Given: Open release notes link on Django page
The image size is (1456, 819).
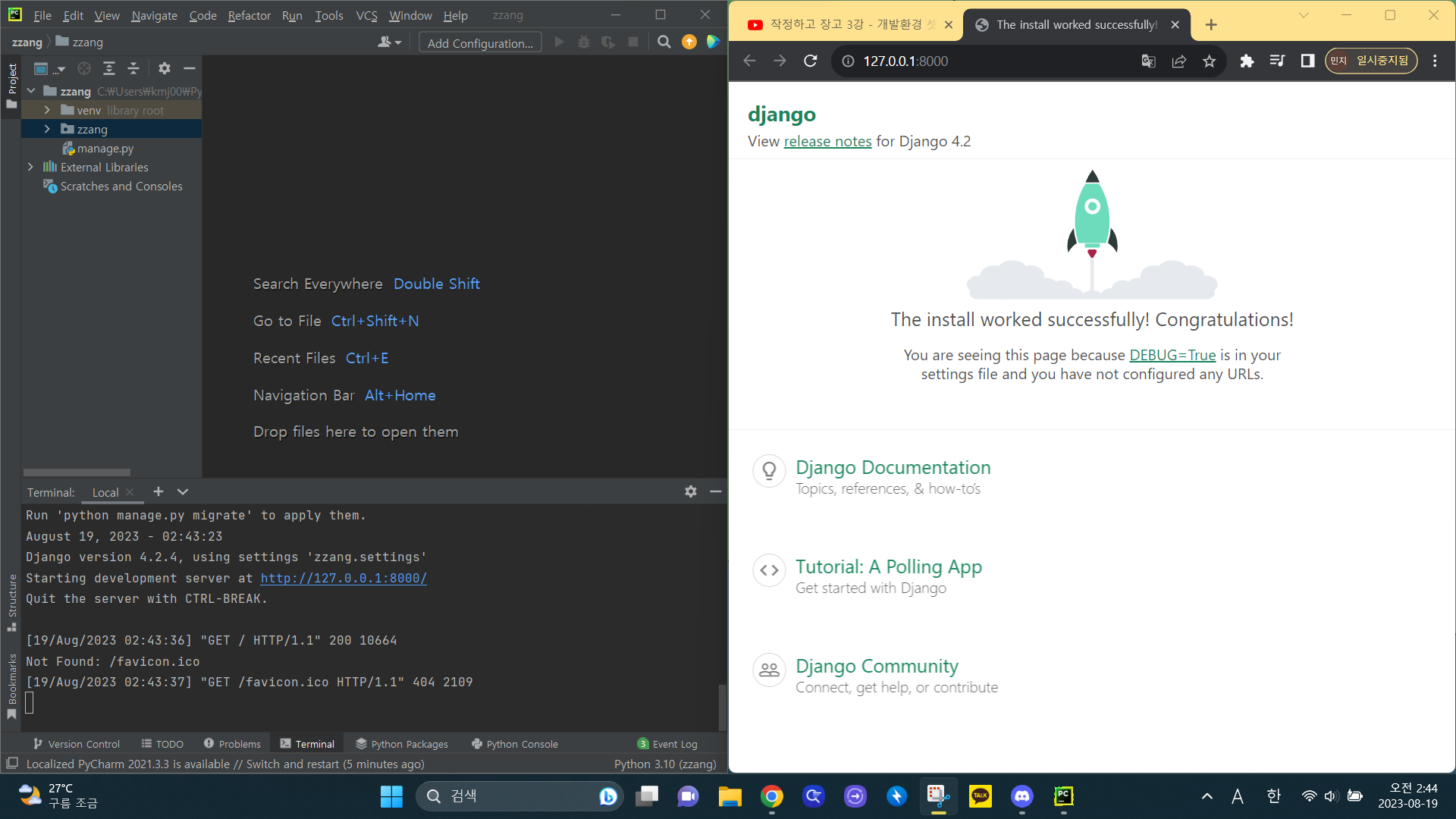Looking at the screenshot, I should click(x=827, y=141).
